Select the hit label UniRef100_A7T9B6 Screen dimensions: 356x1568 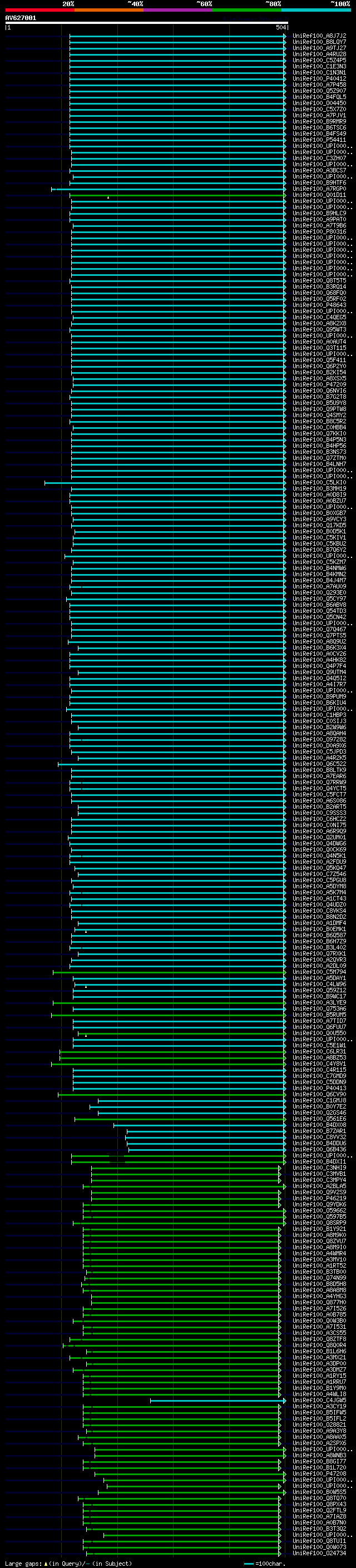click(319, 226)
